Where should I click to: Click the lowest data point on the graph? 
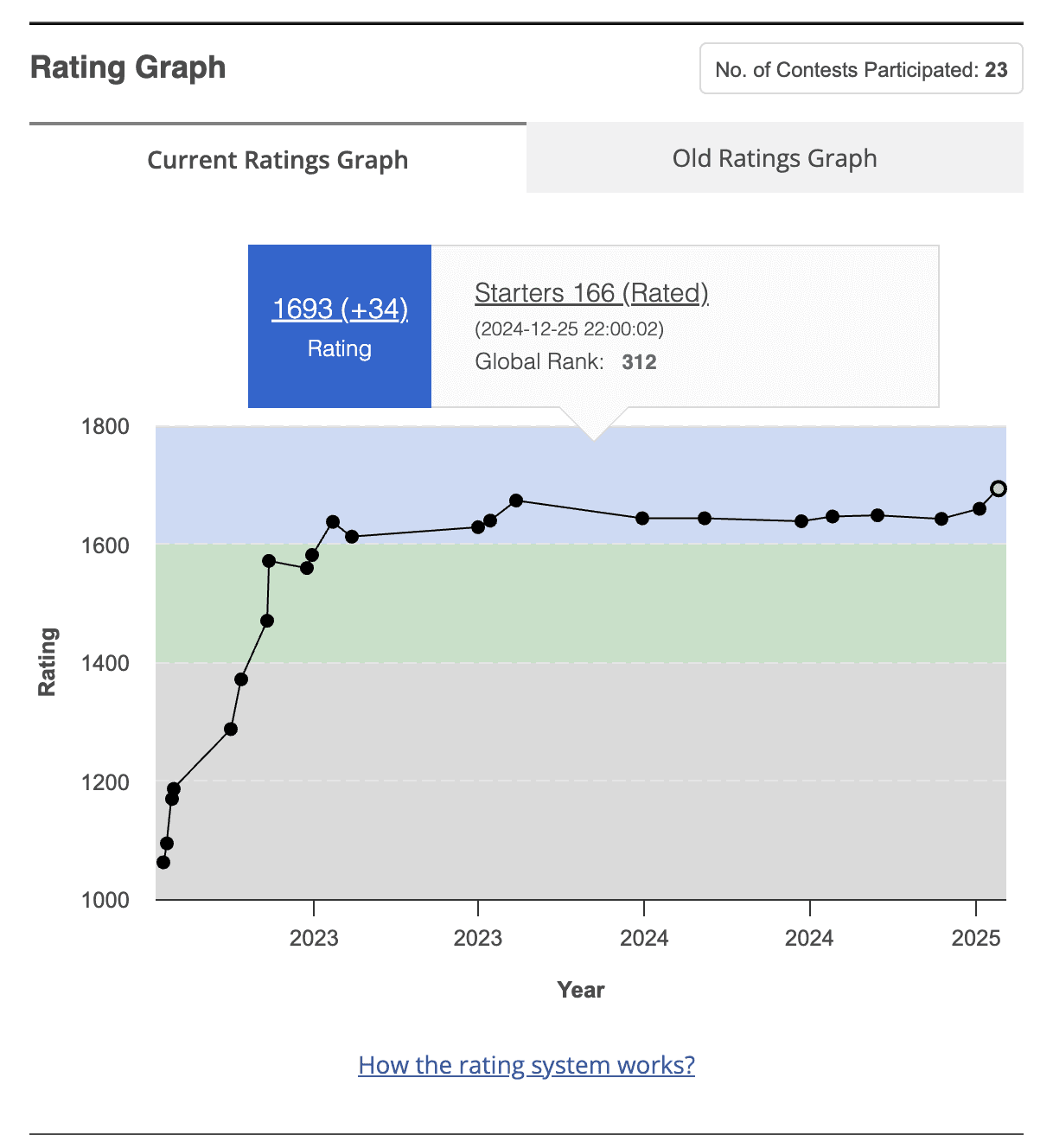(x=163, y=862)
